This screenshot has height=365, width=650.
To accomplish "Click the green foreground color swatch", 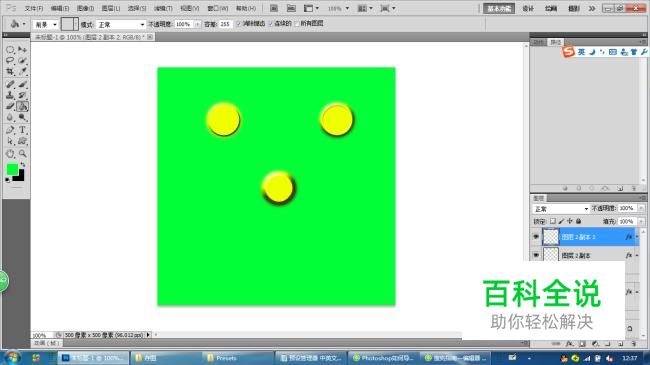I will coord(12,169).
